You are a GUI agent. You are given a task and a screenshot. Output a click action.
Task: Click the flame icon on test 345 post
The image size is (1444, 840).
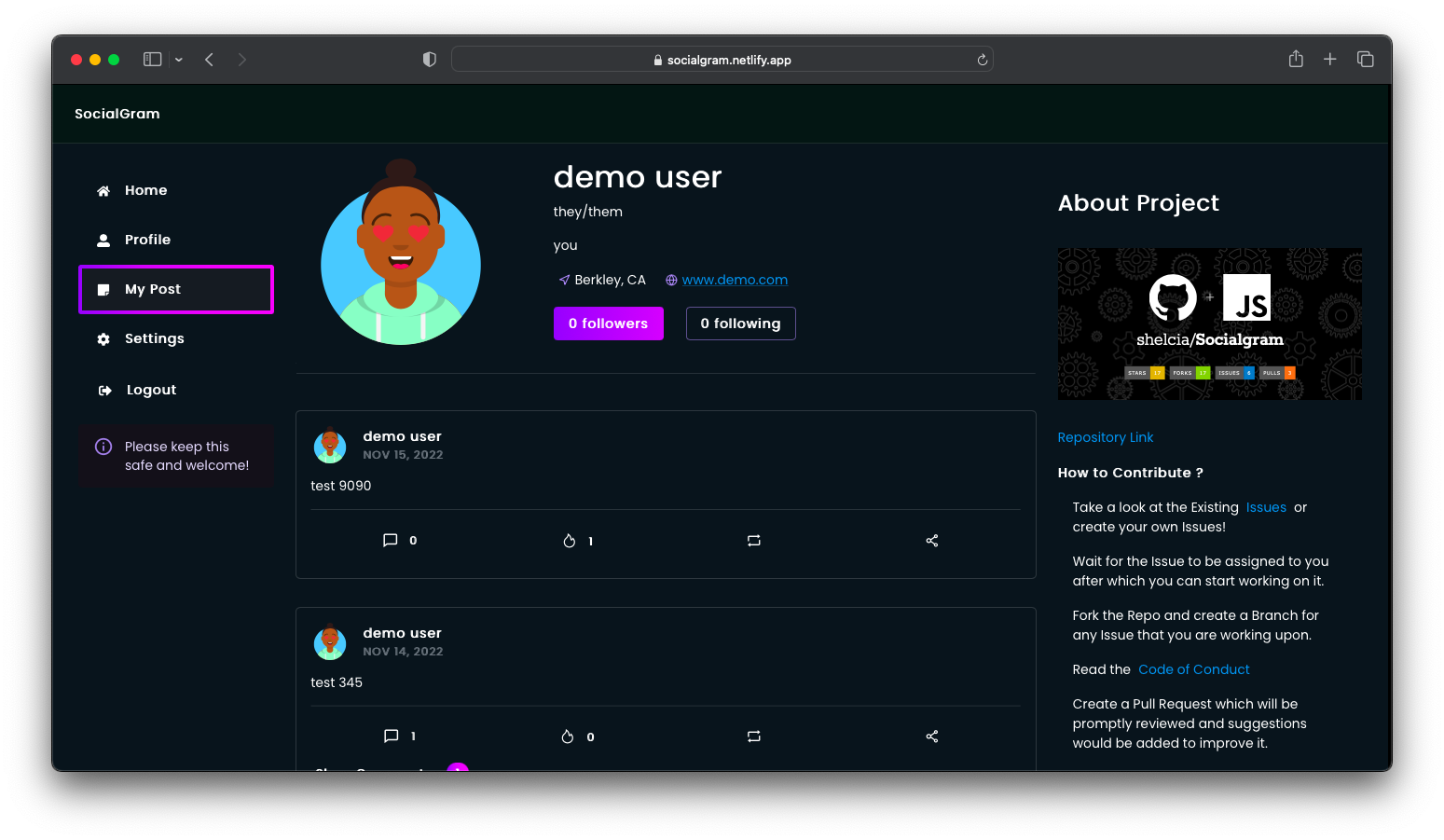568,737
